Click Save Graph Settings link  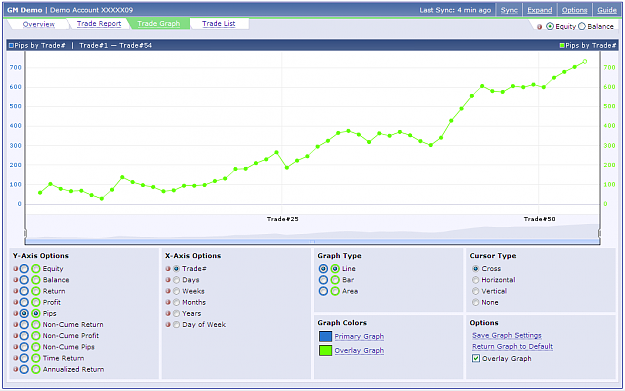point(507,335)
